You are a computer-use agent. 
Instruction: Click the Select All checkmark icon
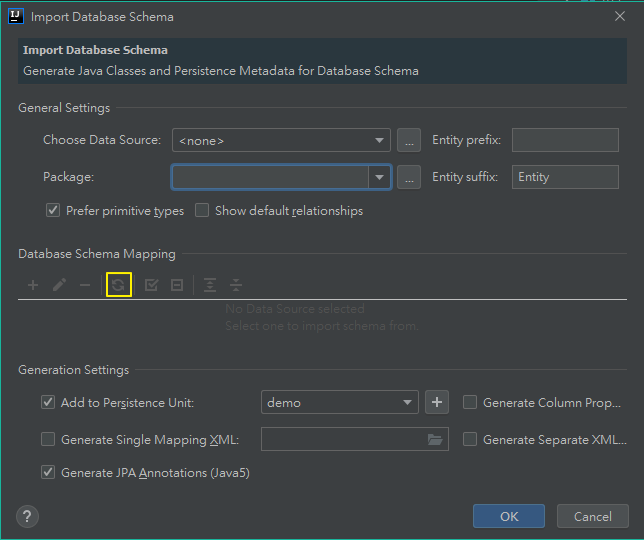151,285
